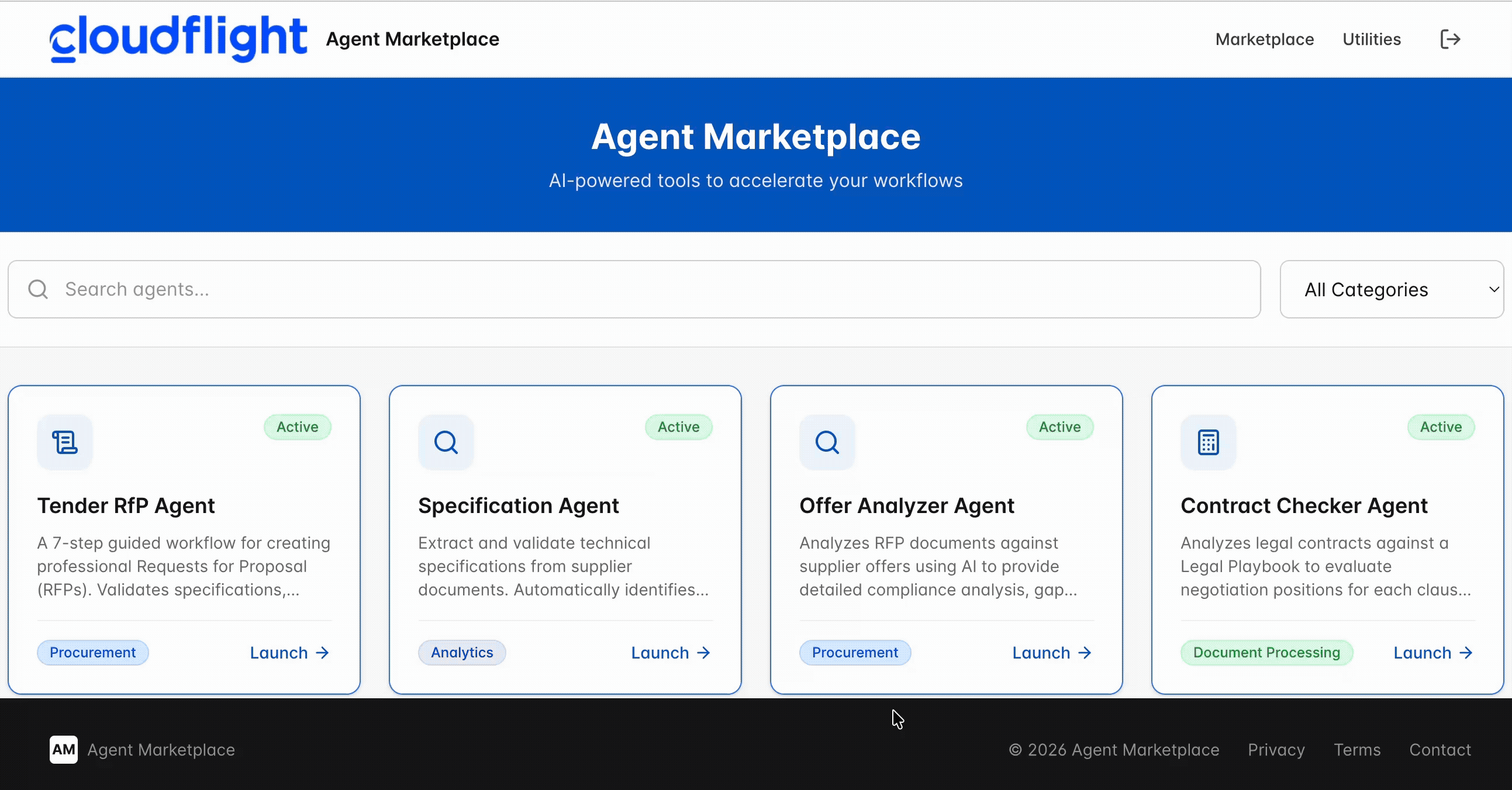Click the cloudflight logo
The image size is (1512, 790).
click(x=178, y=39)
